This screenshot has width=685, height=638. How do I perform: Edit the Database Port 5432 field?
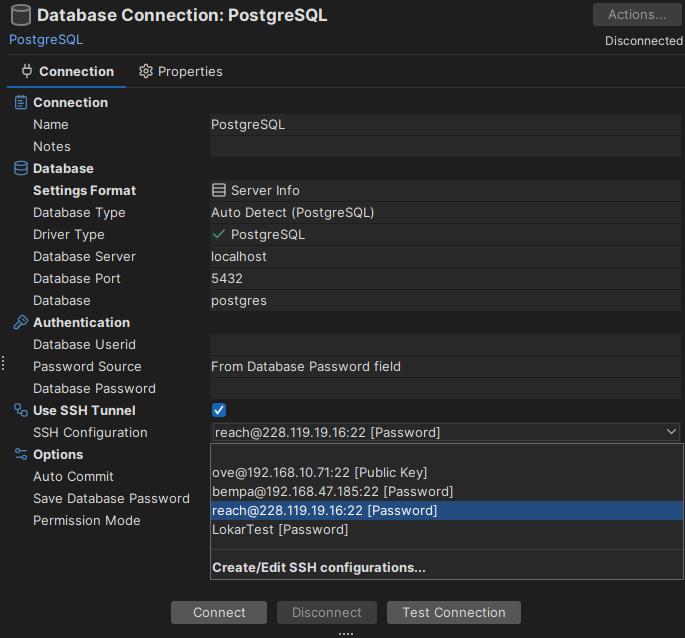tap(445, 278)
